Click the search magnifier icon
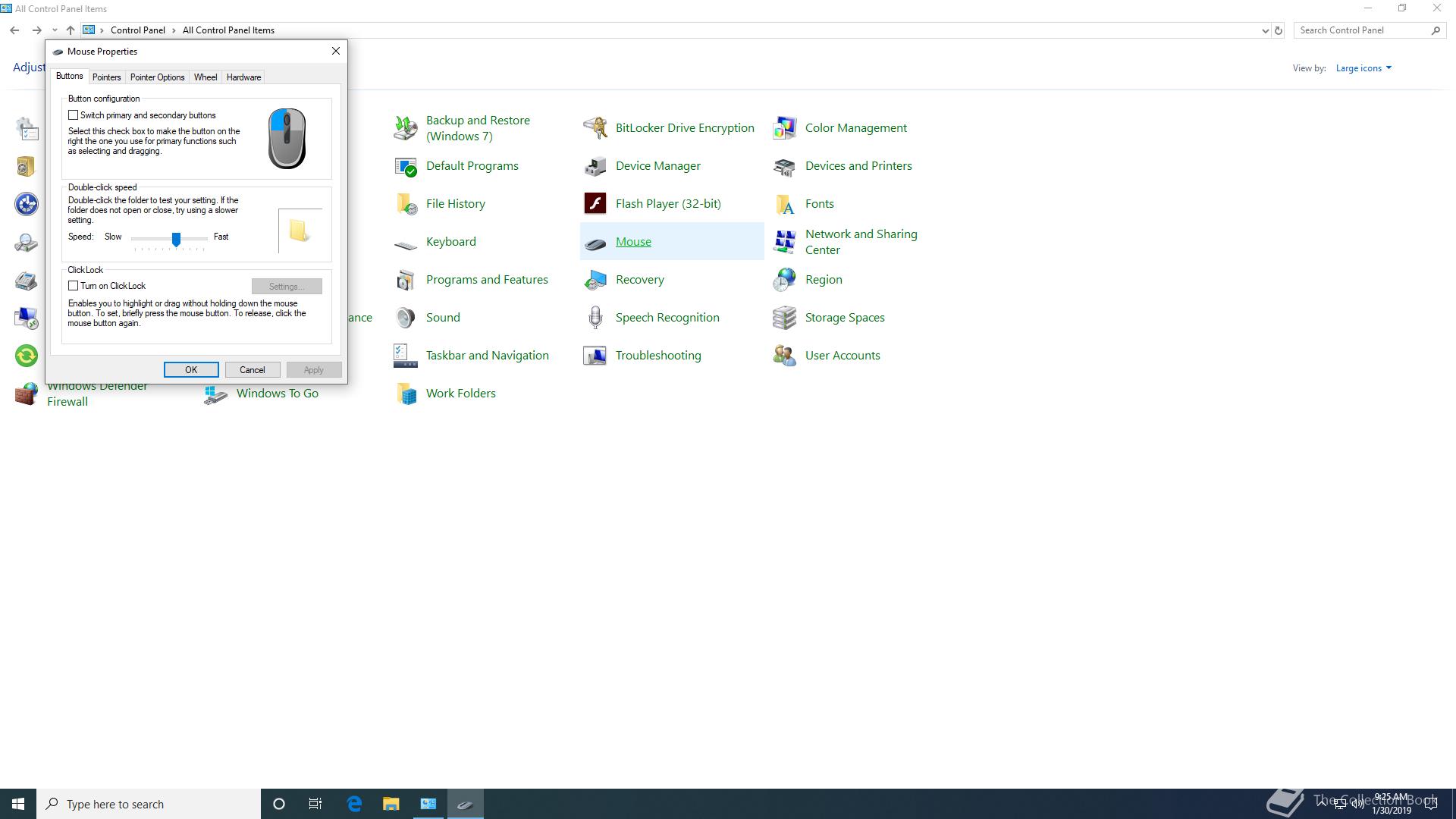Viewport: 1456px width, 819px height. point(1436,30)
